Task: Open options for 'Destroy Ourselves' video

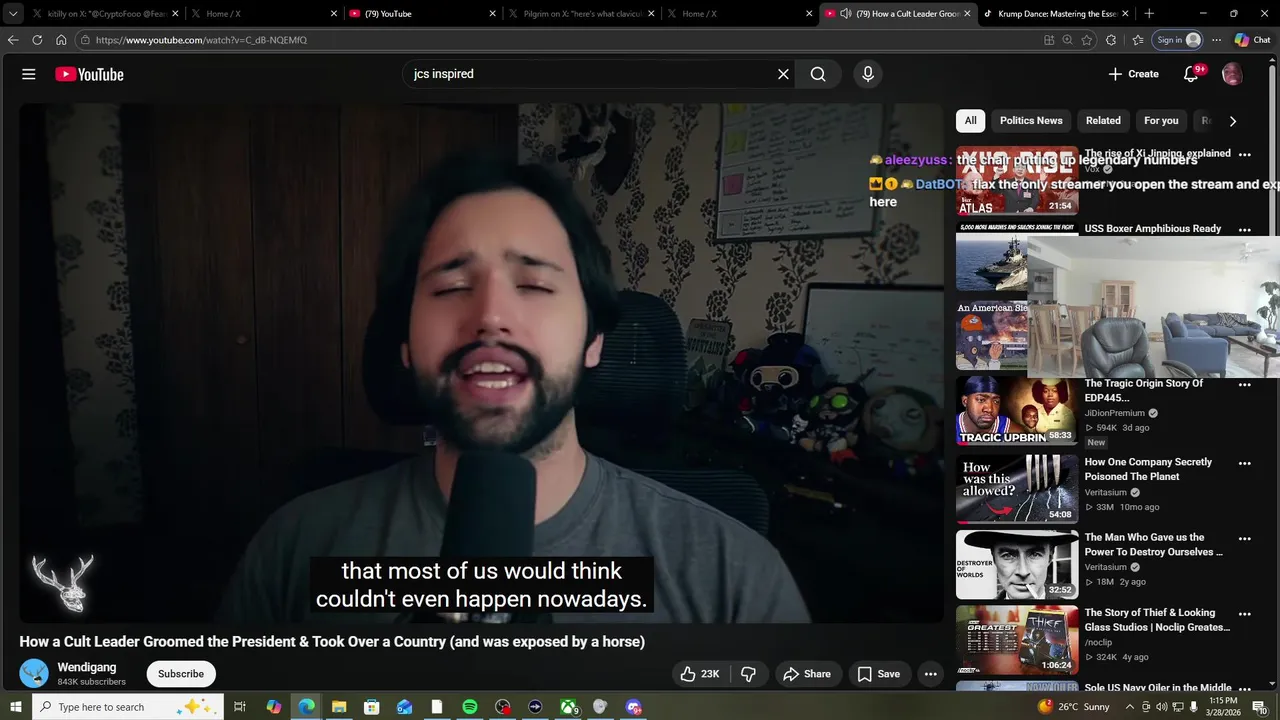Action: click(x=1245, y=538)
